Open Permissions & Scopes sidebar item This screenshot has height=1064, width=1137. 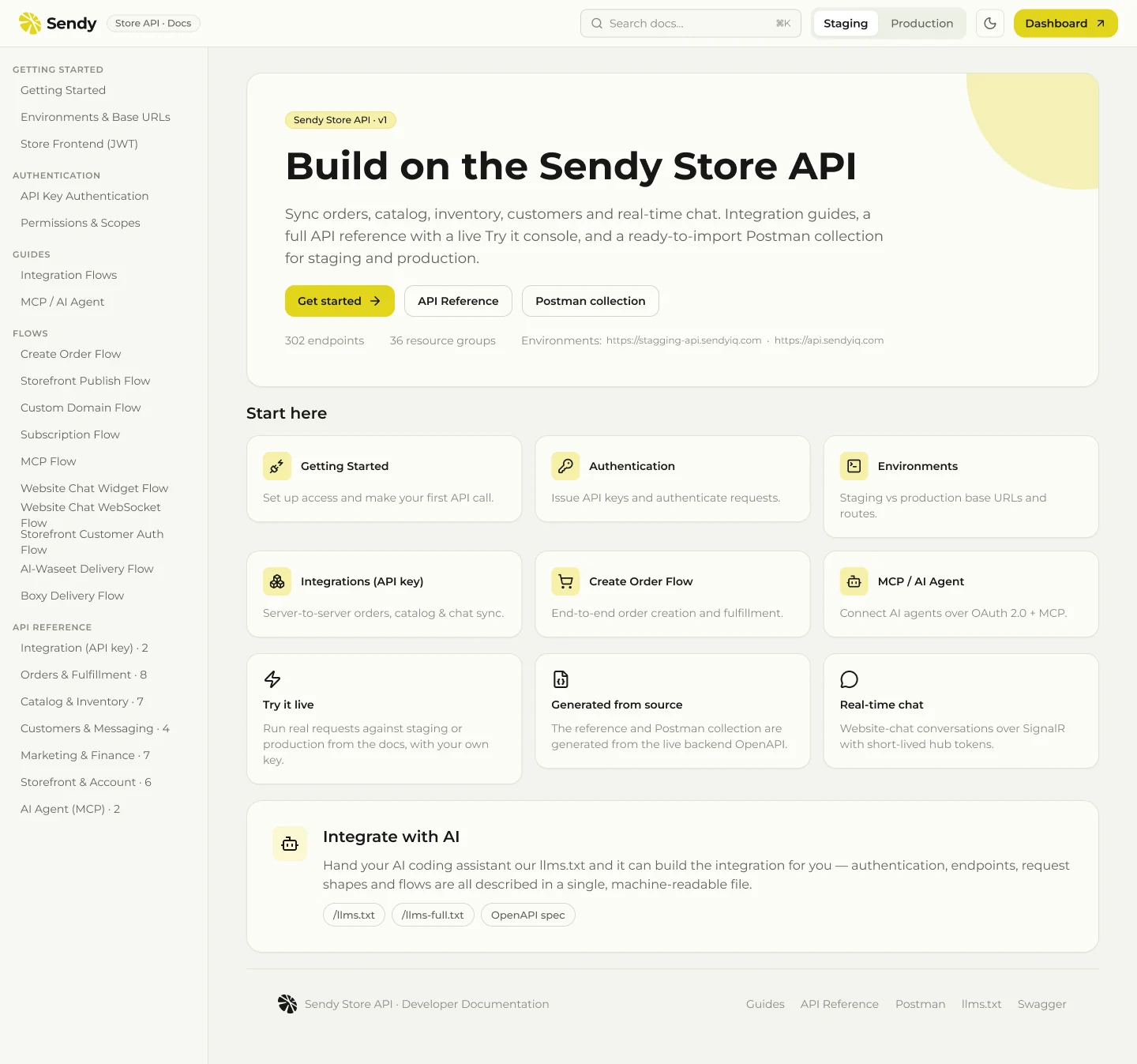(x=81, y=223)
